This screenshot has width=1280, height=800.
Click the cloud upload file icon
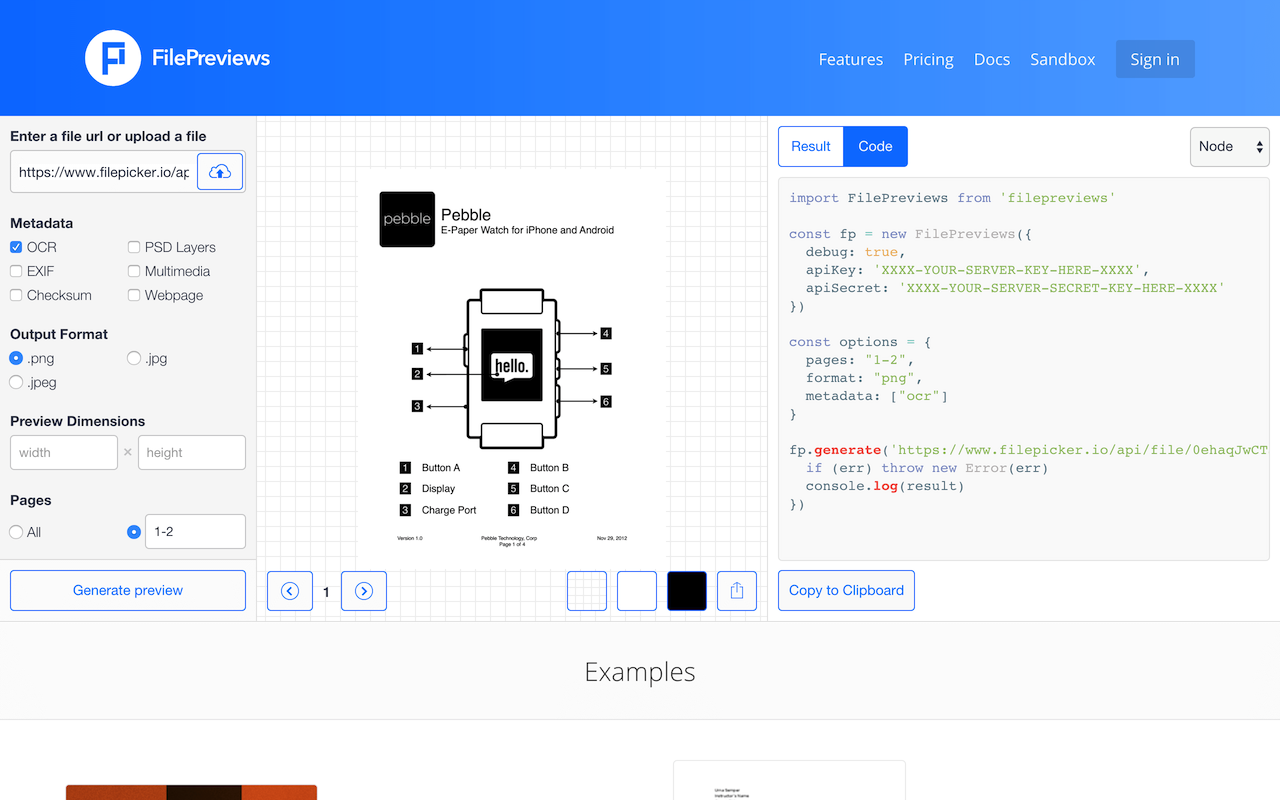click(x=220, y=172)
